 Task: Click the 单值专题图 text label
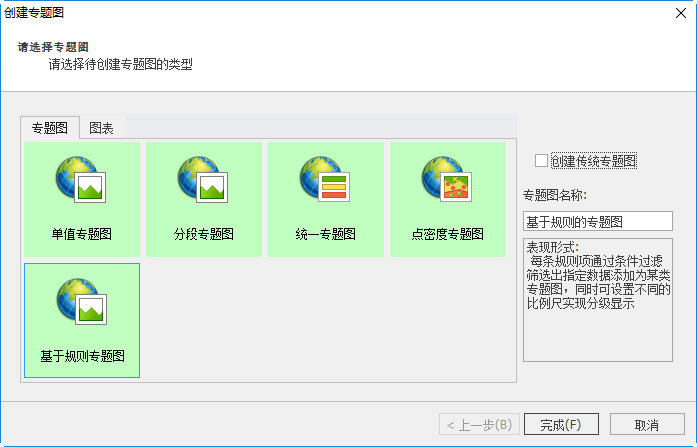[82, 235]
